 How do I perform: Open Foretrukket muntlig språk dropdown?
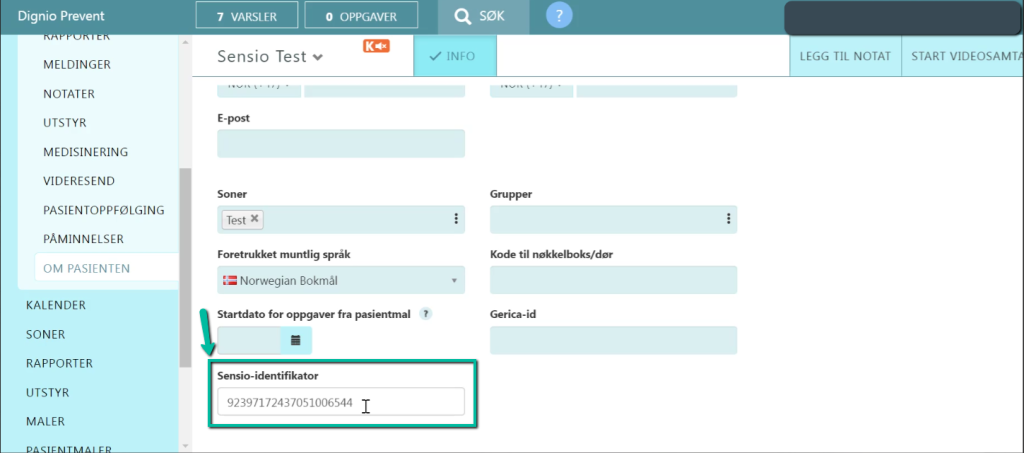(341, 281)
